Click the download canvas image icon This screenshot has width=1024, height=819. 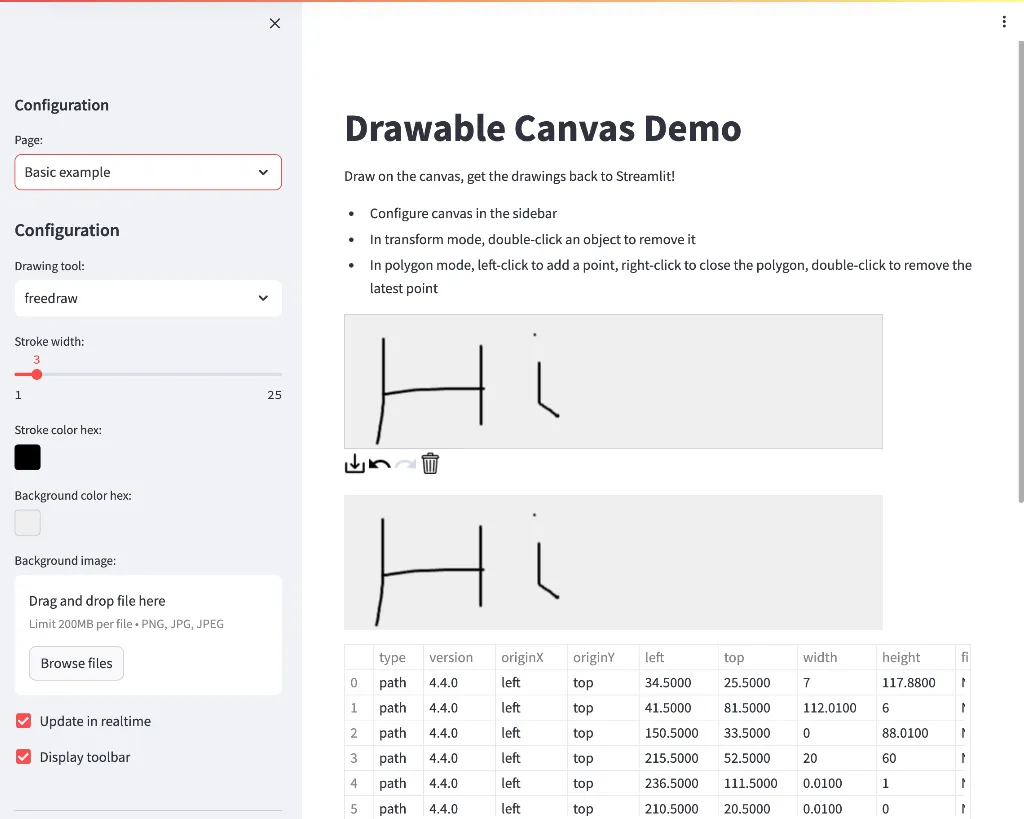pyautogui.click(x=355, y=464)
